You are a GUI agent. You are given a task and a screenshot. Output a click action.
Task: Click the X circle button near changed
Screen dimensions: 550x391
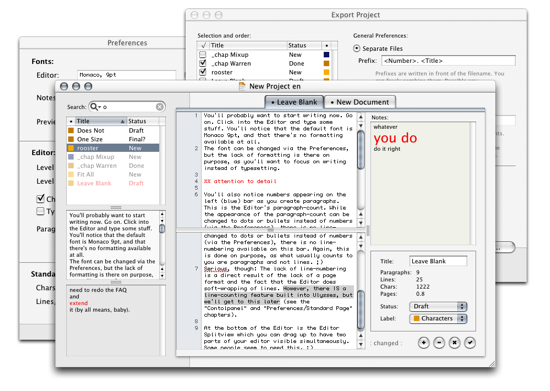455,343
